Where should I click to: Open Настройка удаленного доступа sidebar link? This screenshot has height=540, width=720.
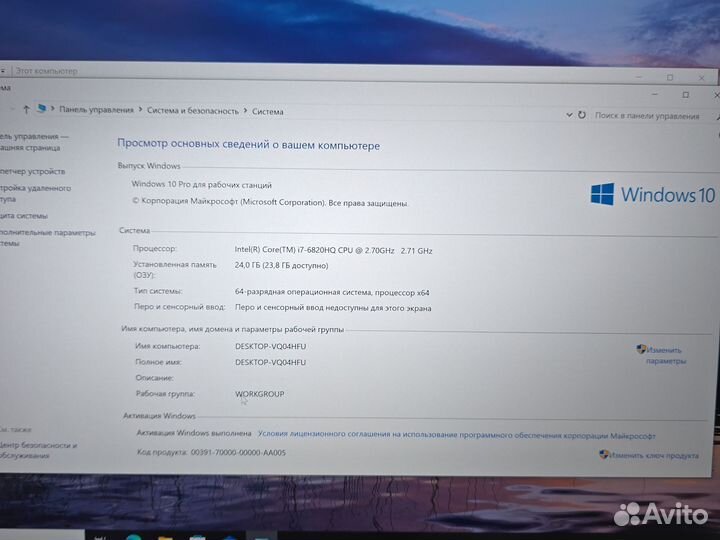(x=35, y=193)
